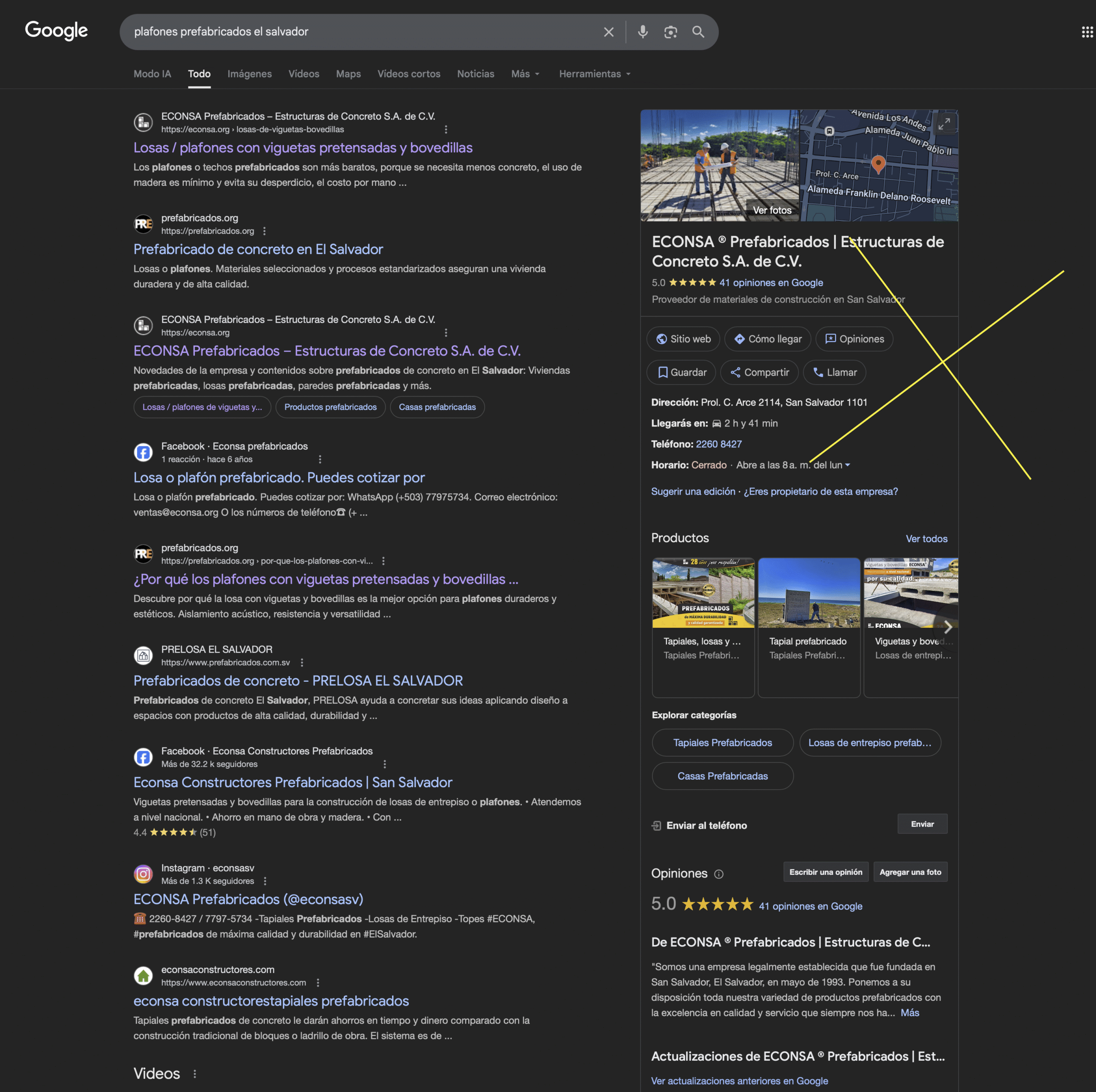Image resolution: width=1096 pixels, height=1092 pixels.
Task: Share the business with Compartir button
Action: (x=759, y=372)
